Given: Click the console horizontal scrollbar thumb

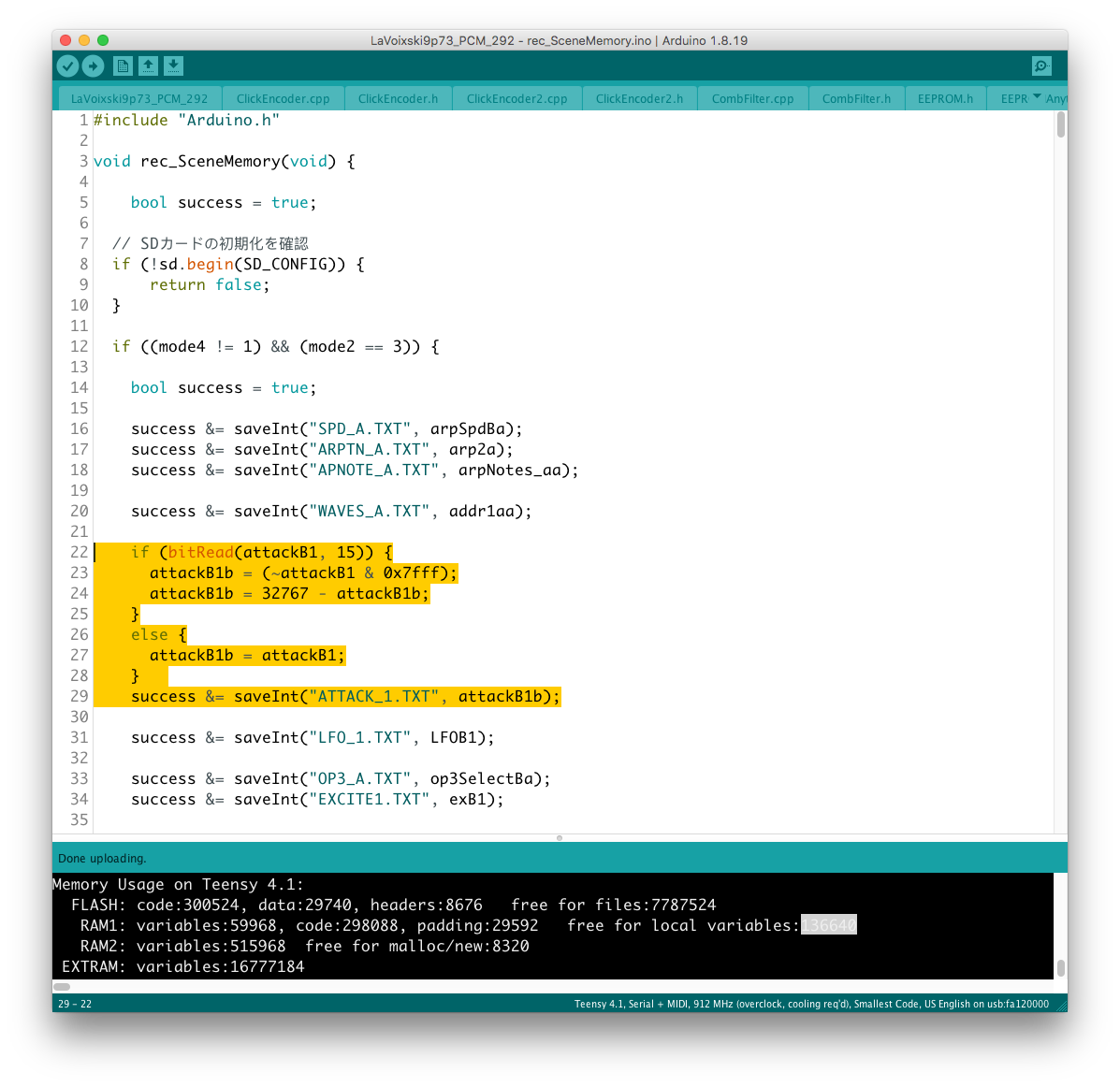Looking at the screenshot, I should (62, 986).
